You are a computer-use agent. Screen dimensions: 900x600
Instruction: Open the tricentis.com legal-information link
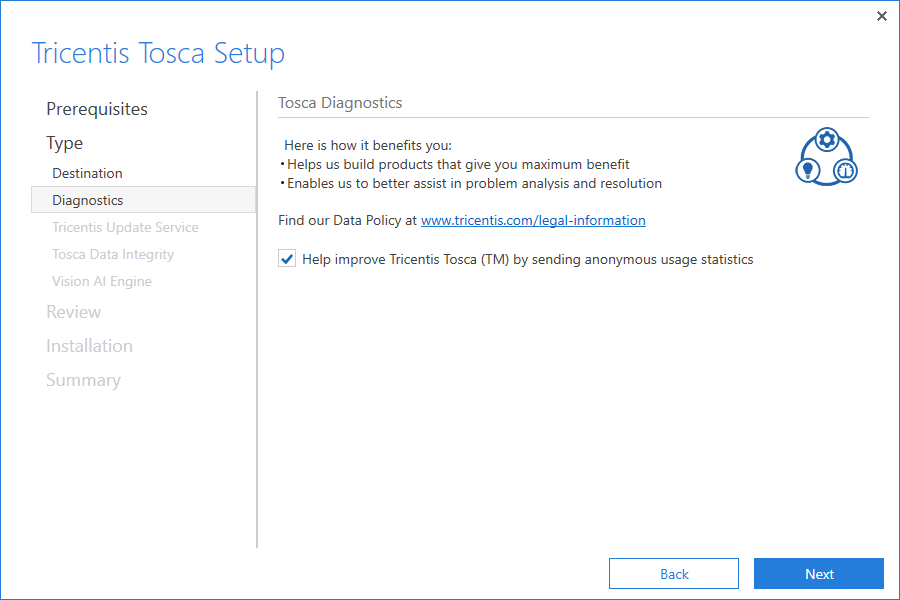[x=533, y=220]
